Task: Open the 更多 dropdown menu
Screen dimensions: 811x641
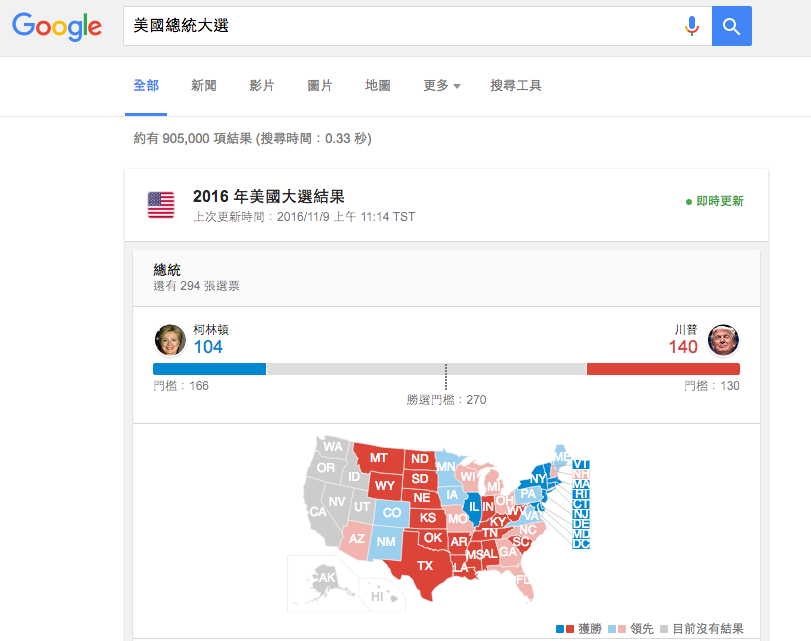Action: 440,86
